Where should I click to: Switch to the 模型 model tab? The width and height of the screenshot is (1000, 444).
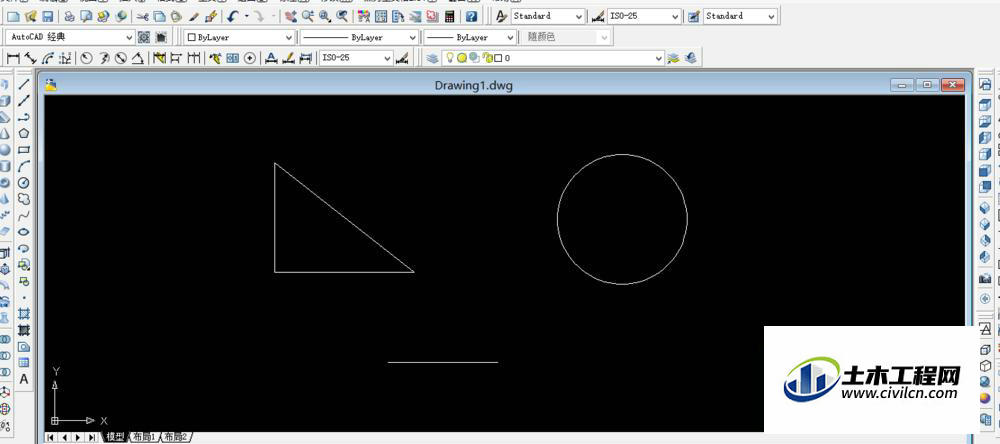(x=115, y=437)
